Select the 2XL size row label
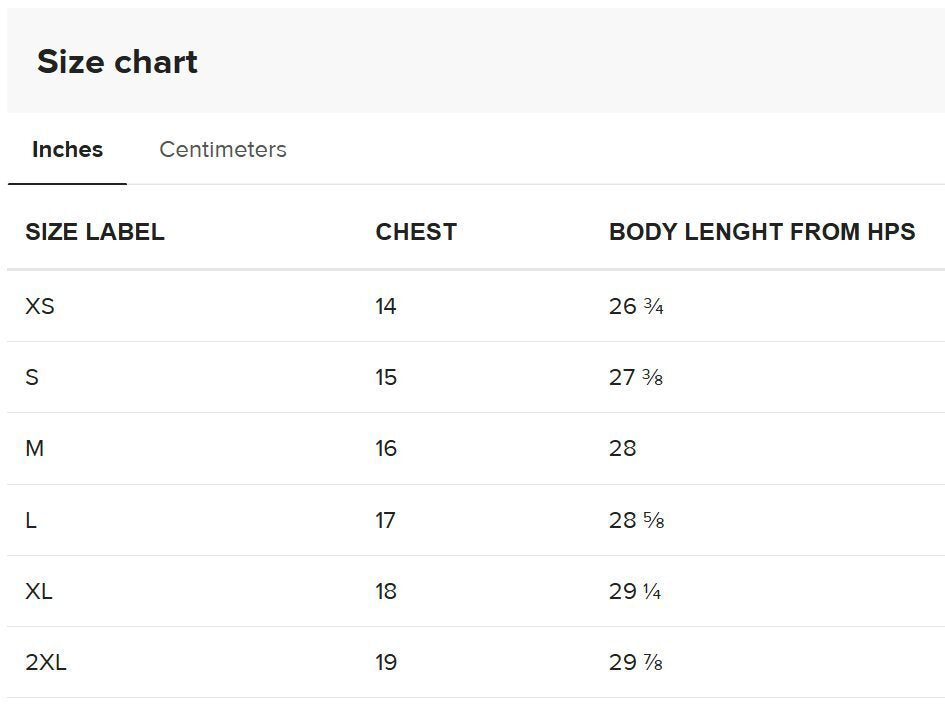This screenshot has width=945, height=706. tap(46, 663)
